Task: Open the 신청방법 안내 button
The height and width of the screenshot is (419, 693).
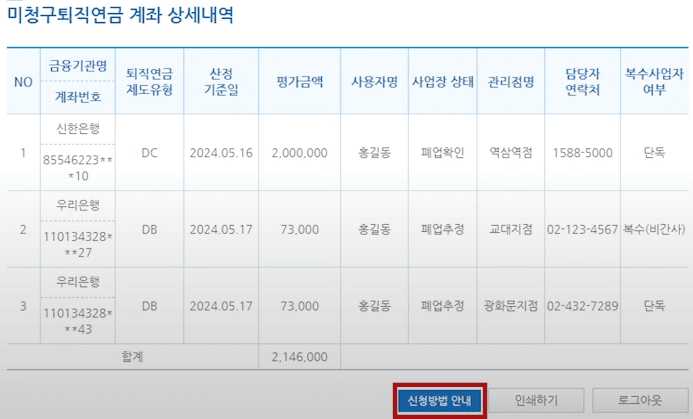Action: click(440, 401)
